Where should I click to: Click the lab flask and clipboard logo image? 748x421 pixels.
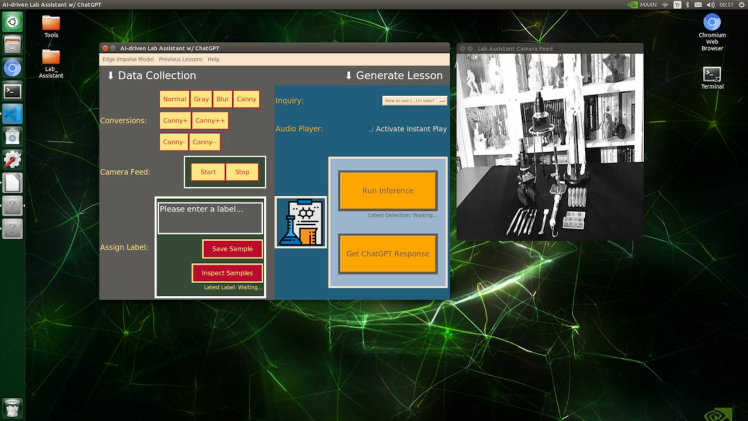(301, 222)
